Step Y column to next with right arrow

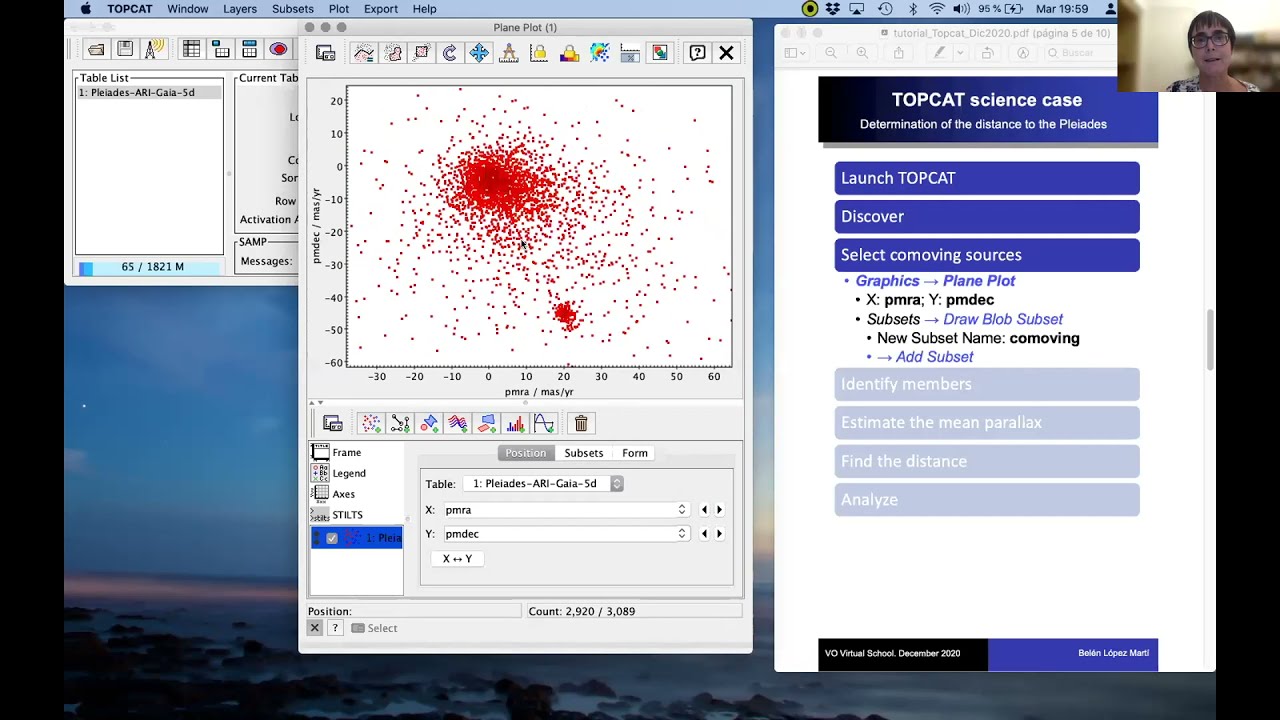[719, 534]
